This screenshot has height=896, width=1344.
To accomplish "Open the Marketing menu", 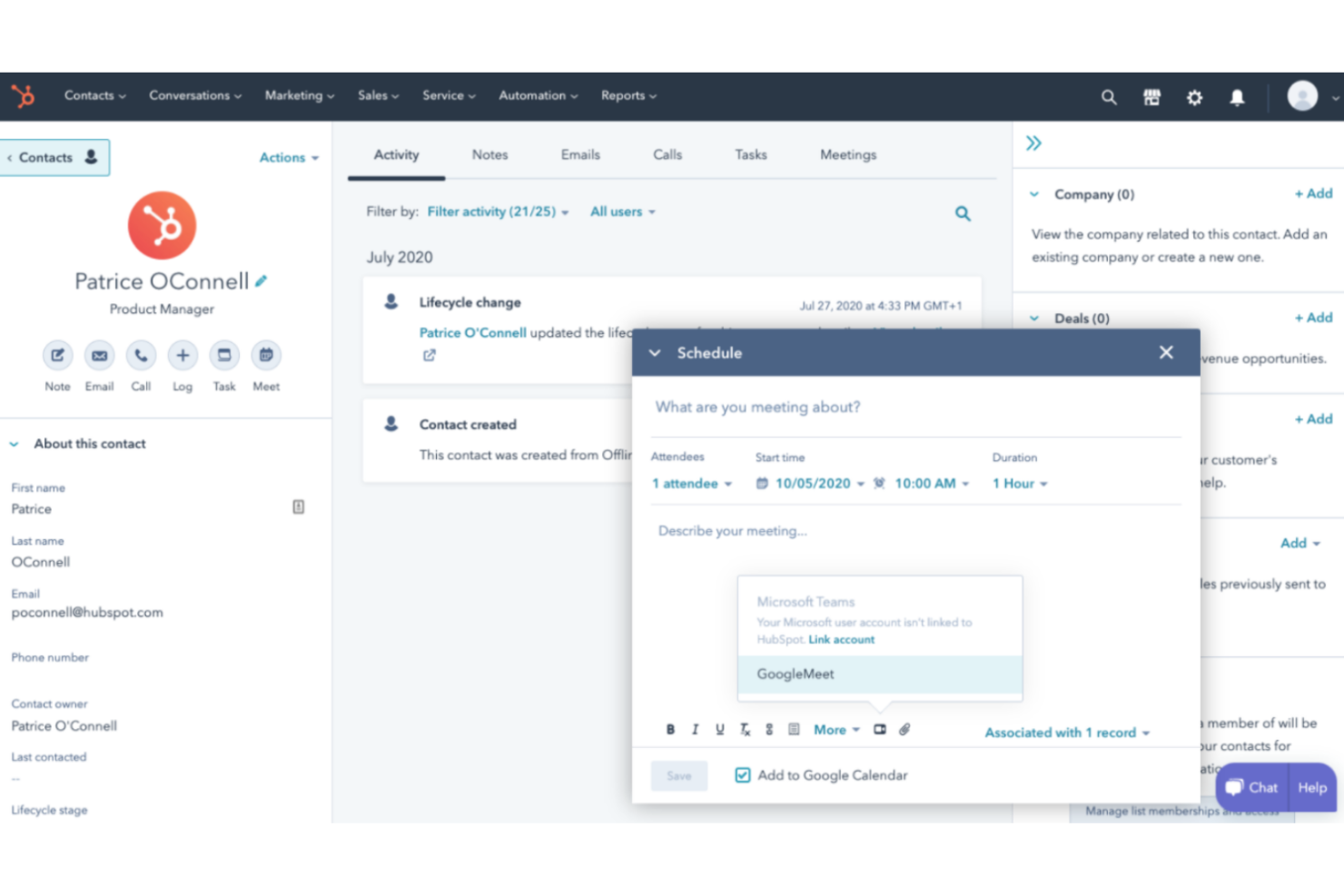I will coord(300,95).
